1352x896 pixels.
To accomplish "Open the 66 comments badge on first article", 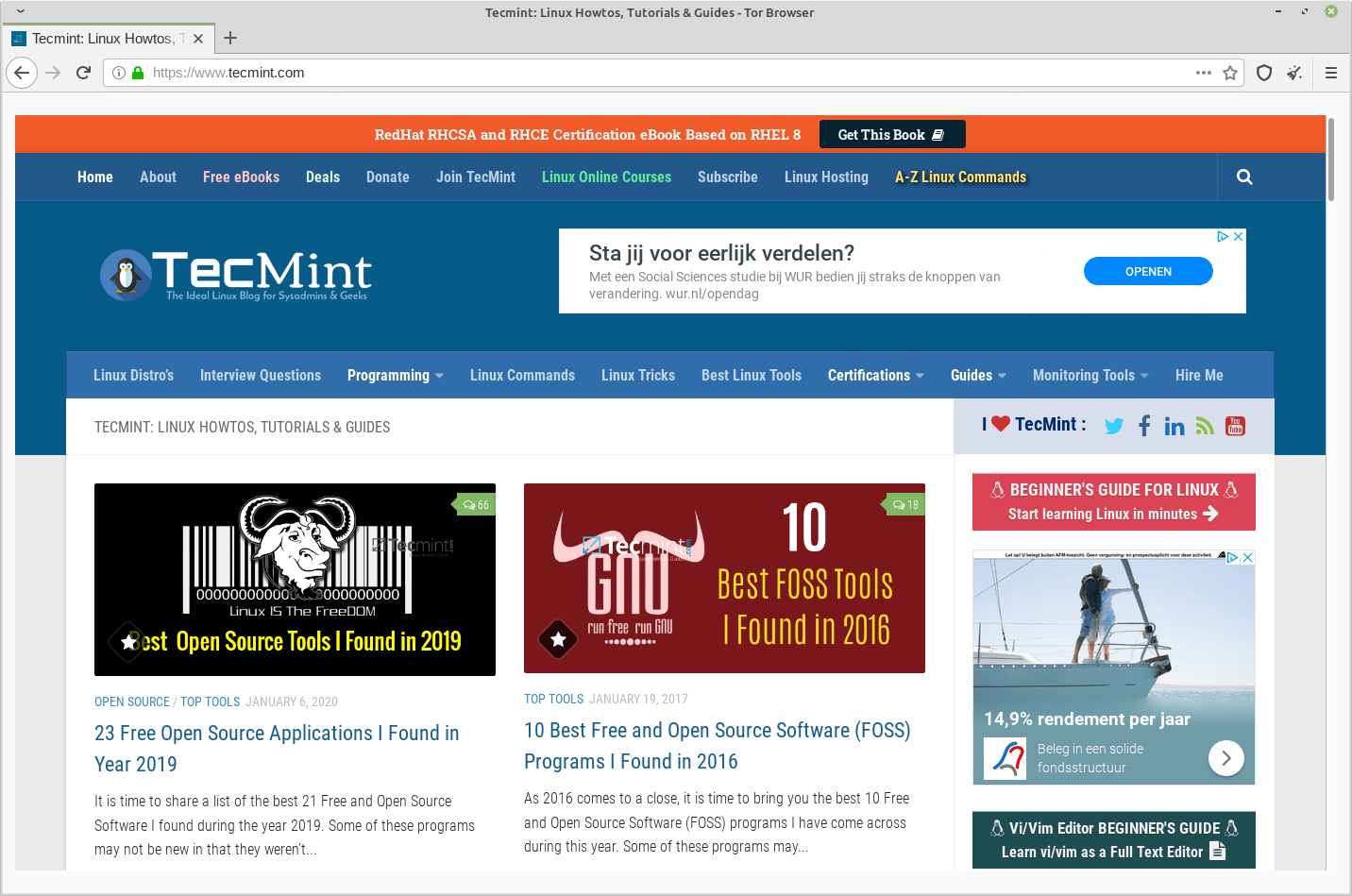I will [476, 505].
